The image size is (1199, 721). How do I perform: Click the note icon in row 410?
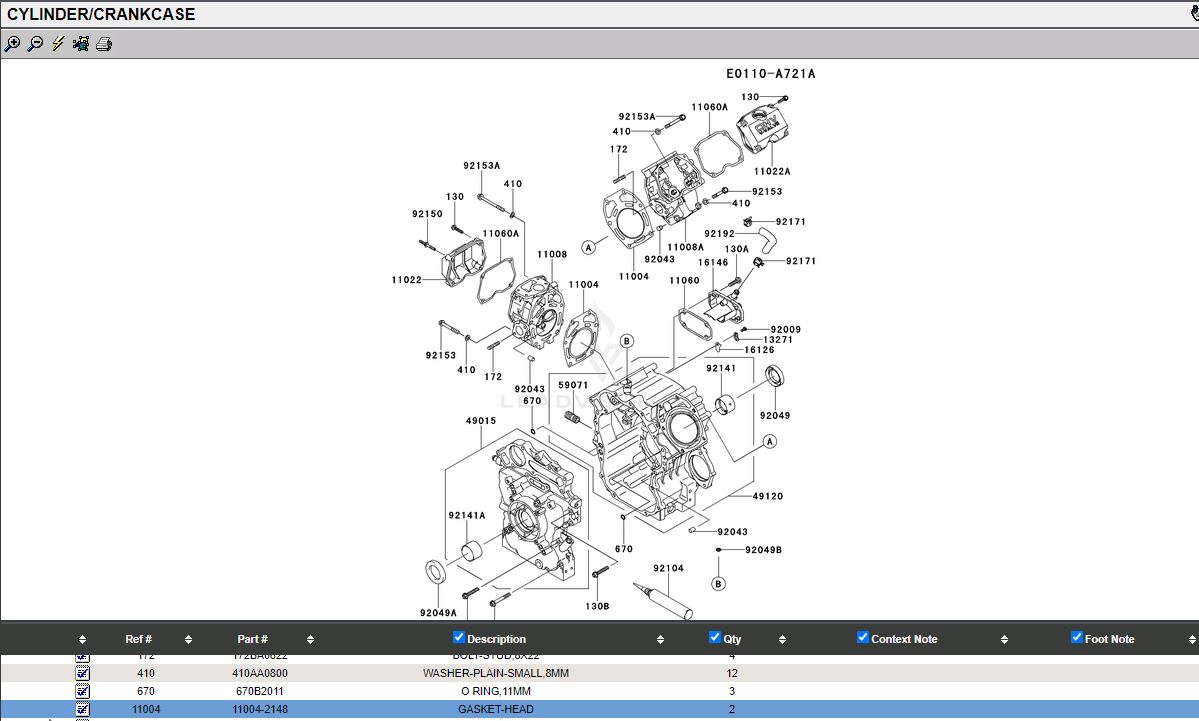click(83, 673)
